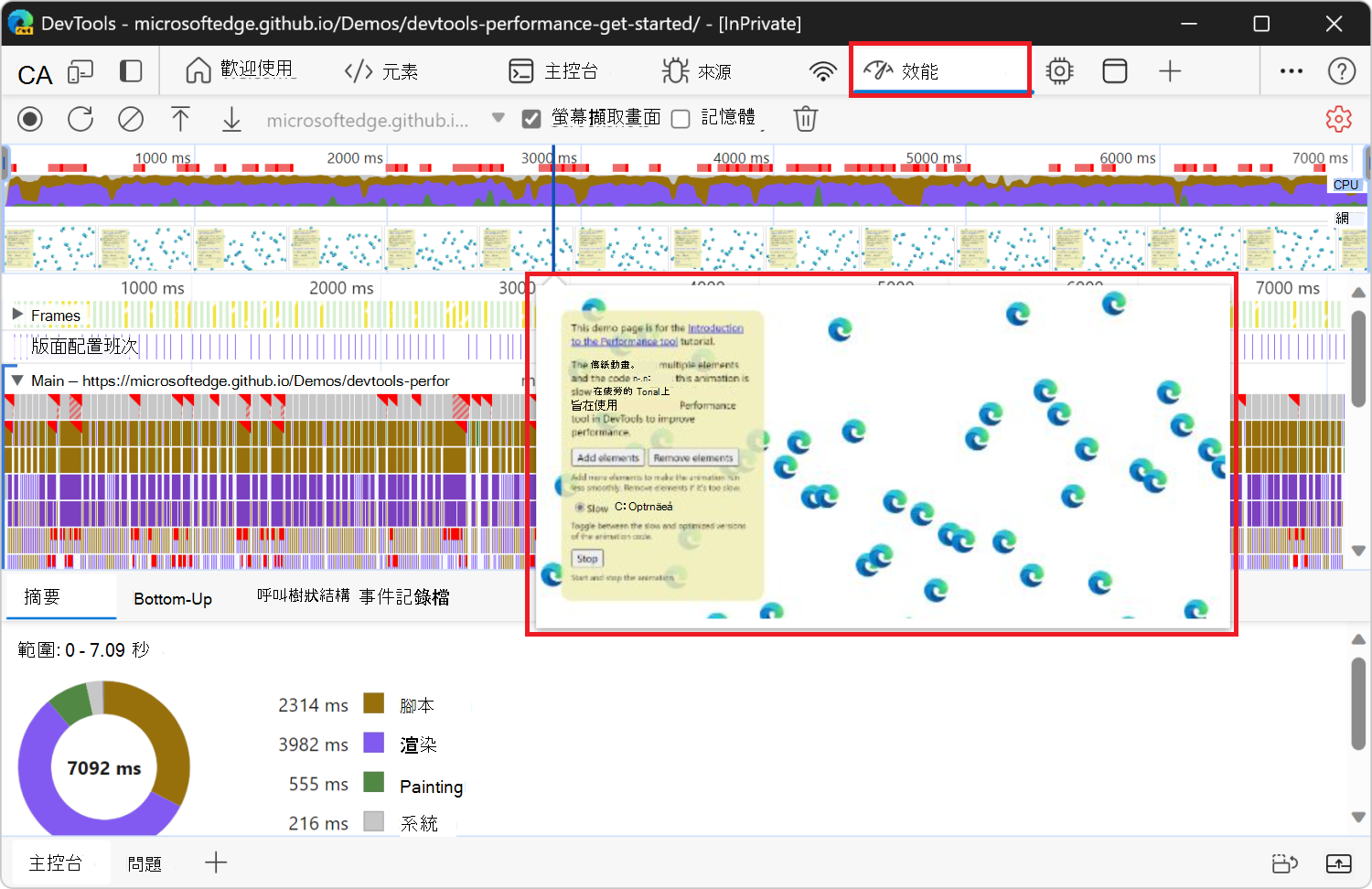Viewport: 1372px width, 889px height.
Task: Click the collect garbage trash icon
Action: tap(805, 119)
